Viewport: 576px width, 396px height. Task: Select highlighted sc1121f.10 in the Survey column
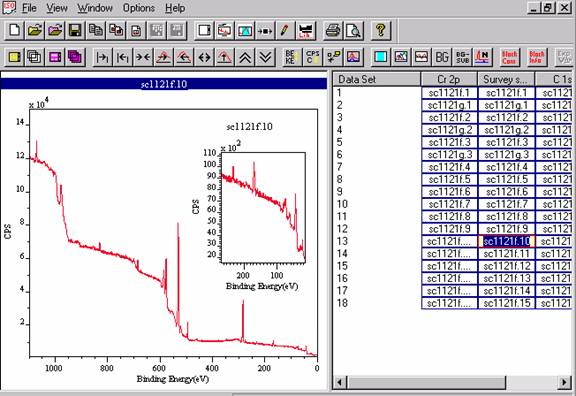[507, 241]
